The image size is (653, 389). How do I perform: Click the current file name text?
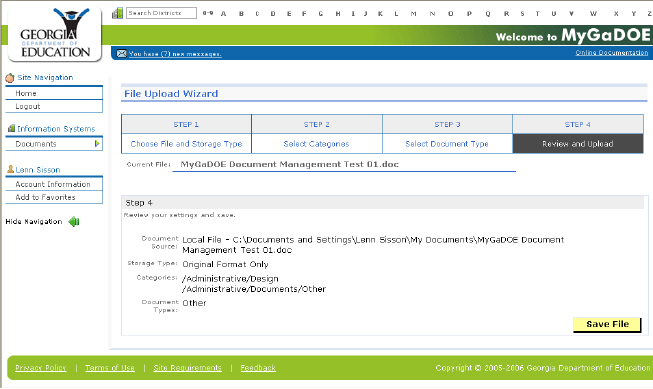(x=289, y=164)
